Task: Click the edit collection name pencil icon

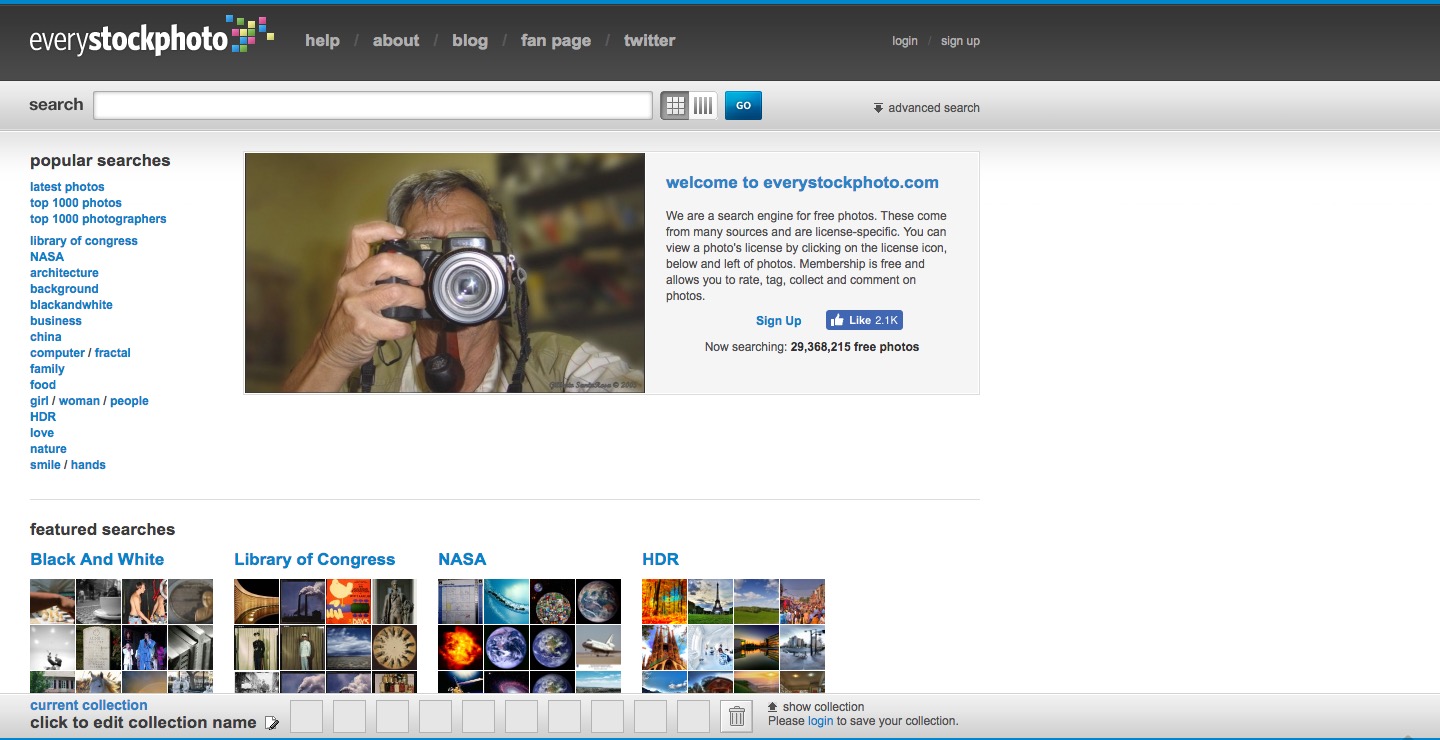Action: (272, 723)
